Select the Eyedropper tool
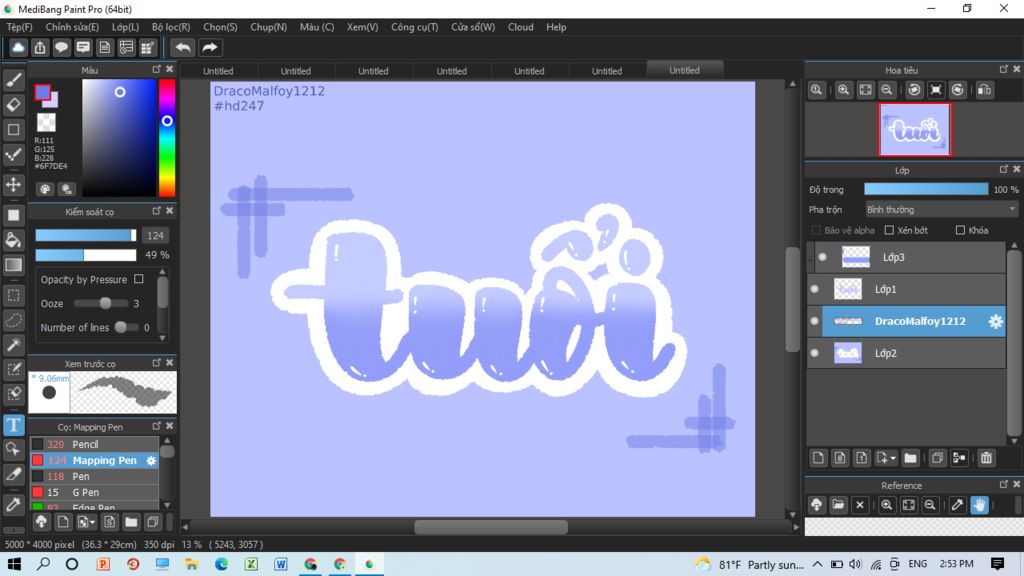Screen dimensions: 1024x576 click(x=13, y=505)
